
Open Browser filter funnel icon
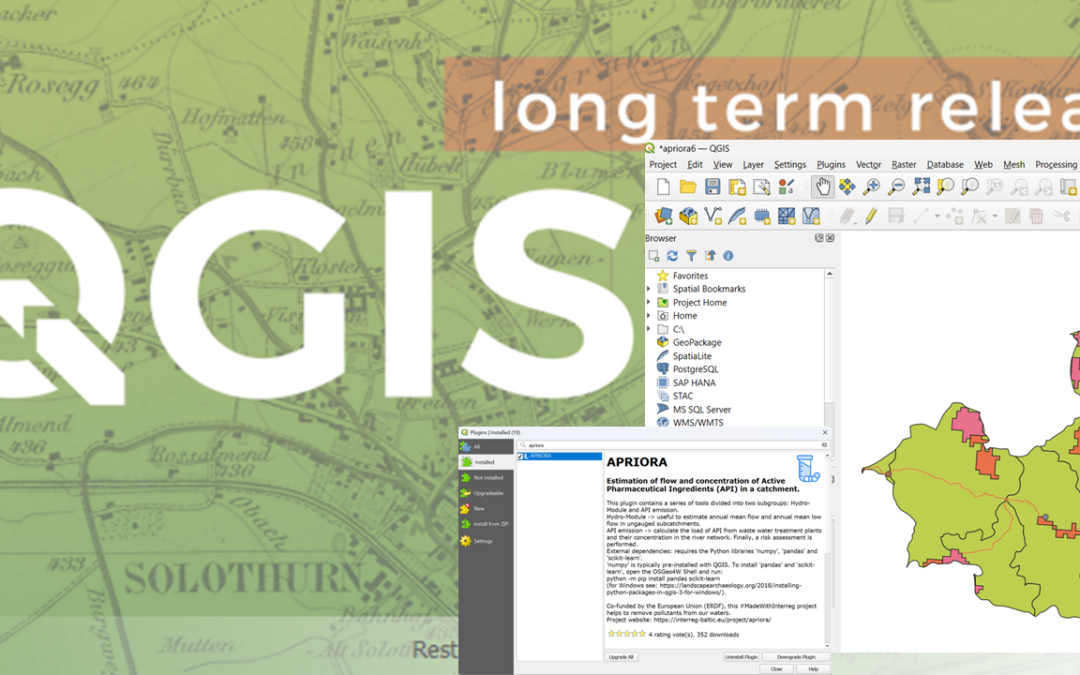(691, 256)
